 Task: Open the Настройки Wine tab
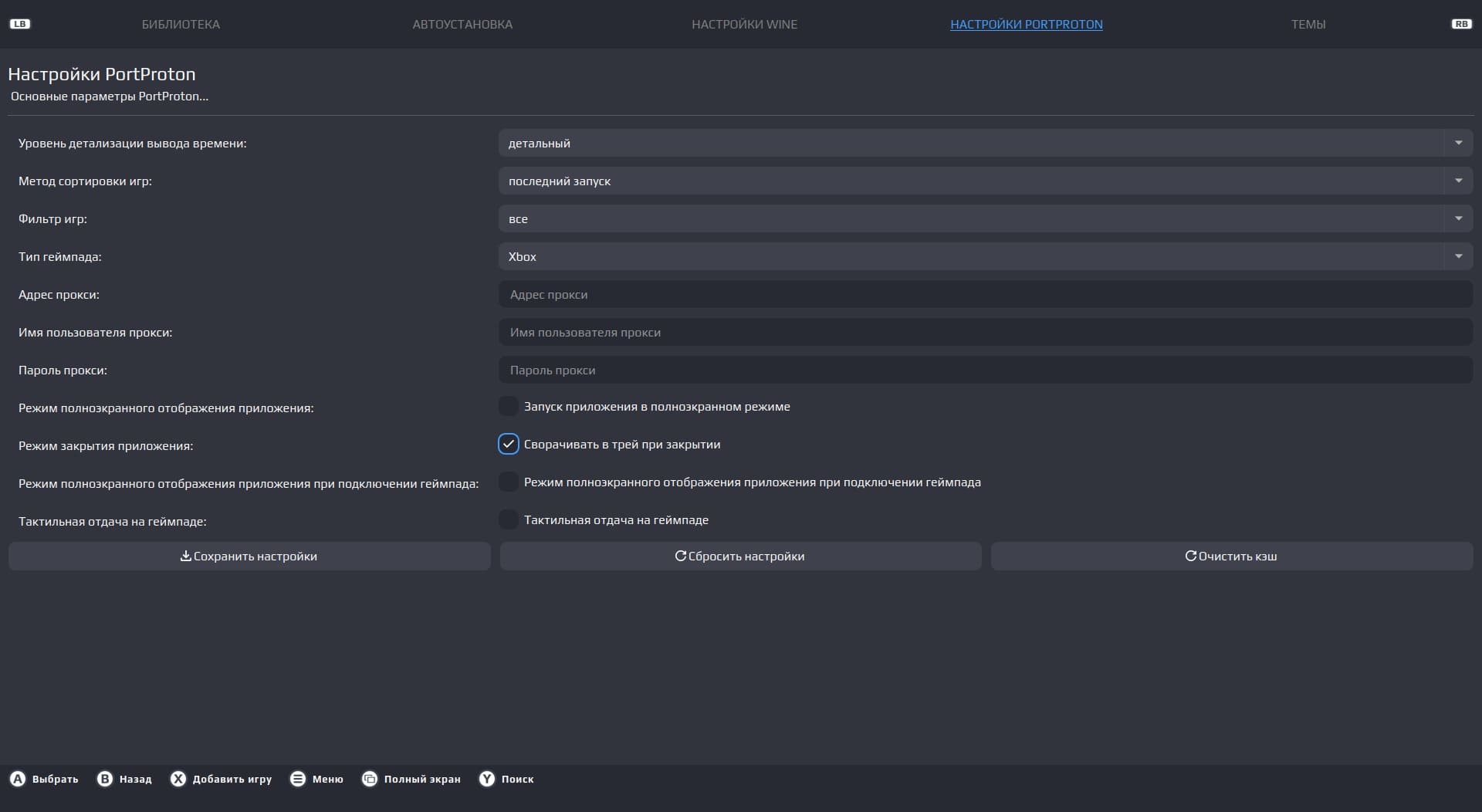coord(744,25)
